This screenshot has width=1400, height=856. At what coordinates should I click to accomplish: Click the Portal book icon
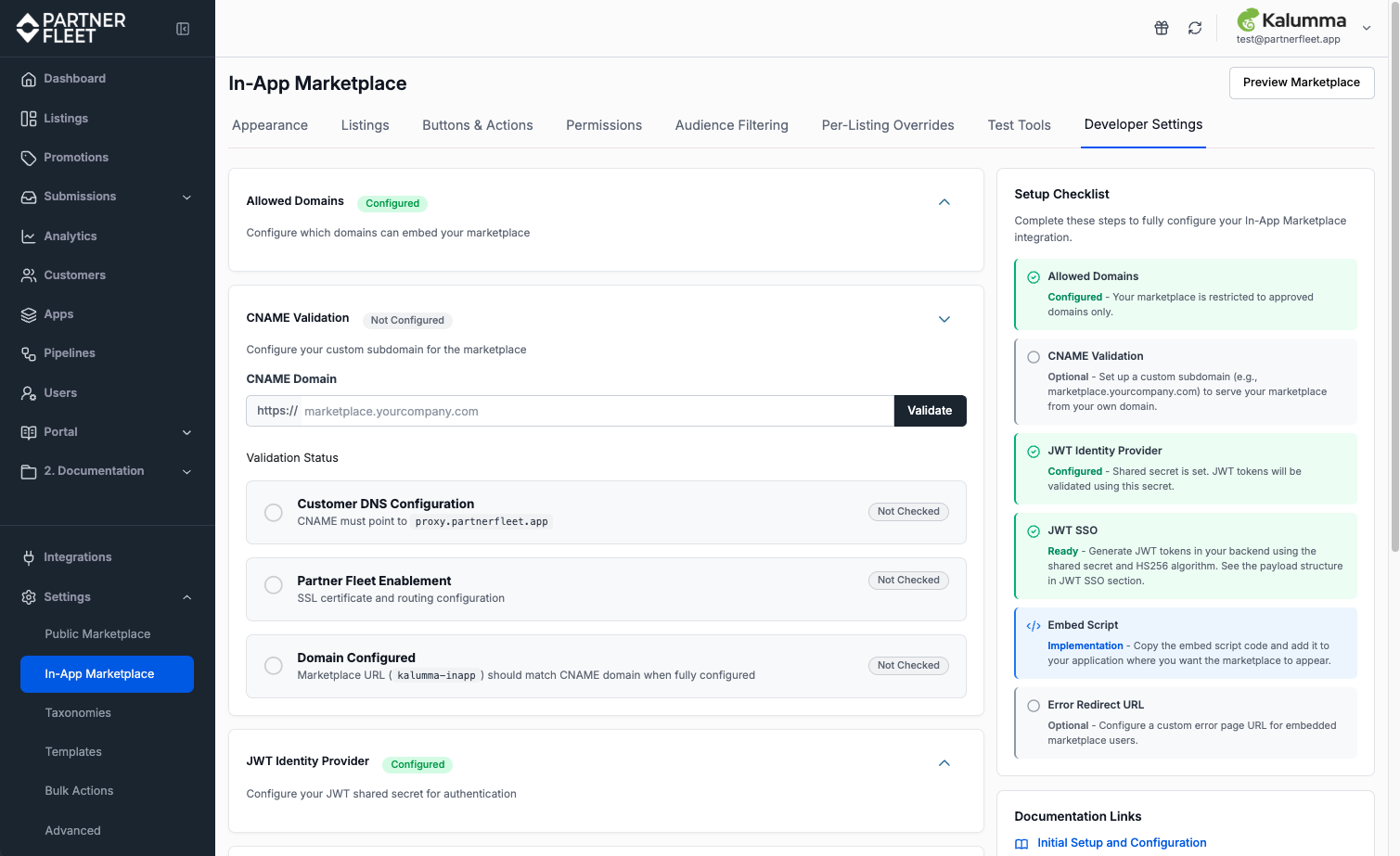pos(29,432)
